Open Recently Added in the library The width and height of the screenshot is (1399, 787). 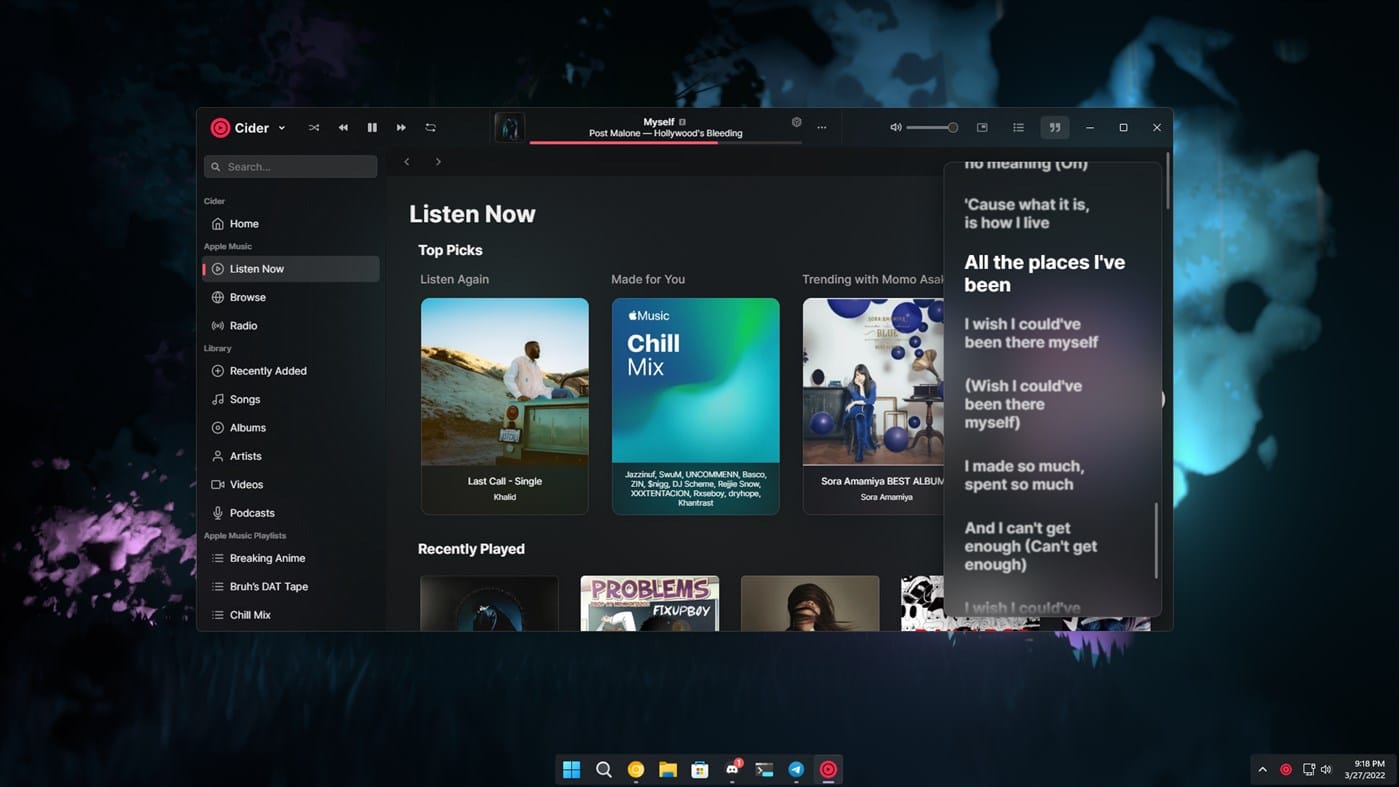tap(267, 370)
